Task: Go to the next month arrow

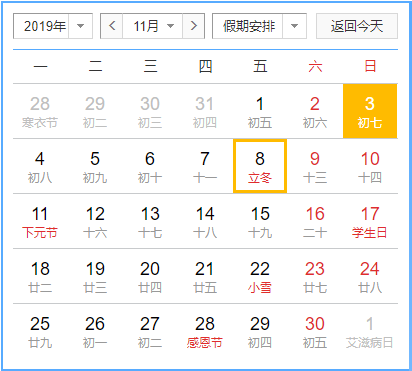Action: [x=193, y=26]
